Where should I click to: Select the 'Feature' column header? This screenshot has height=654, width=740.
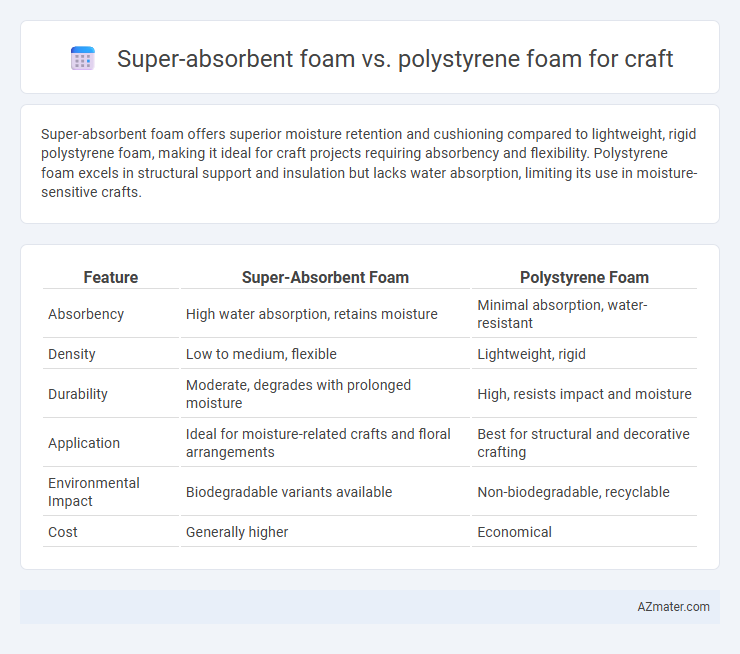[110, 277]
